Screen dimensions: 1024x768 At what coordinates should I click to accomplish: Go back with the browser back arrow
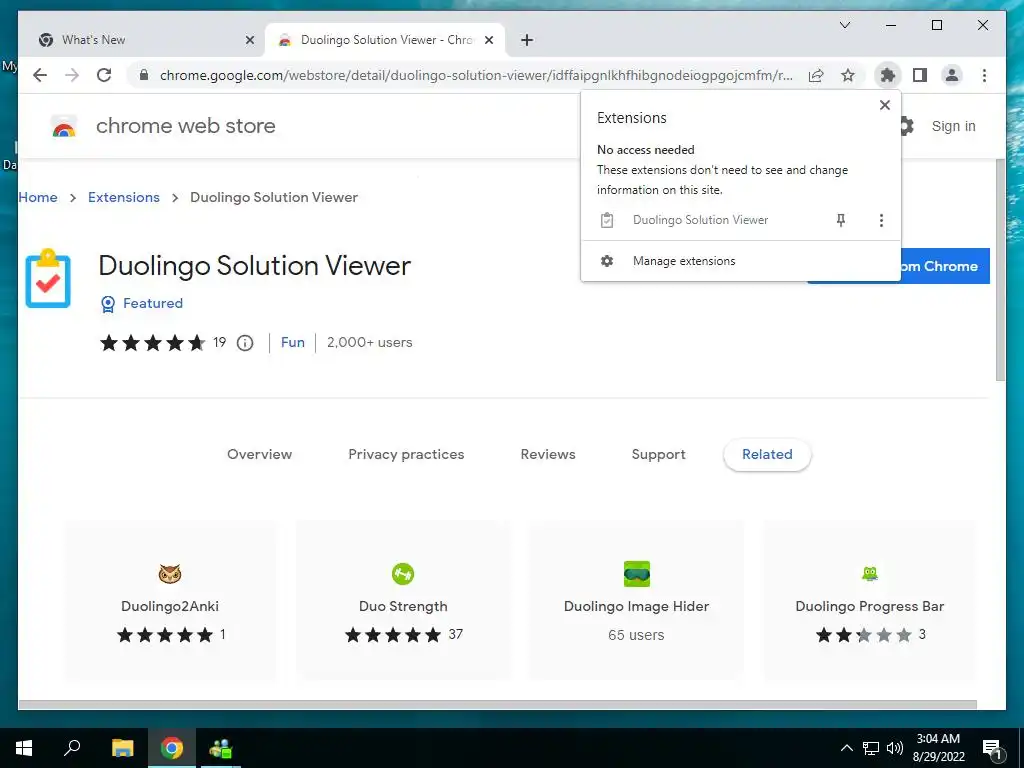coord(40,75)
